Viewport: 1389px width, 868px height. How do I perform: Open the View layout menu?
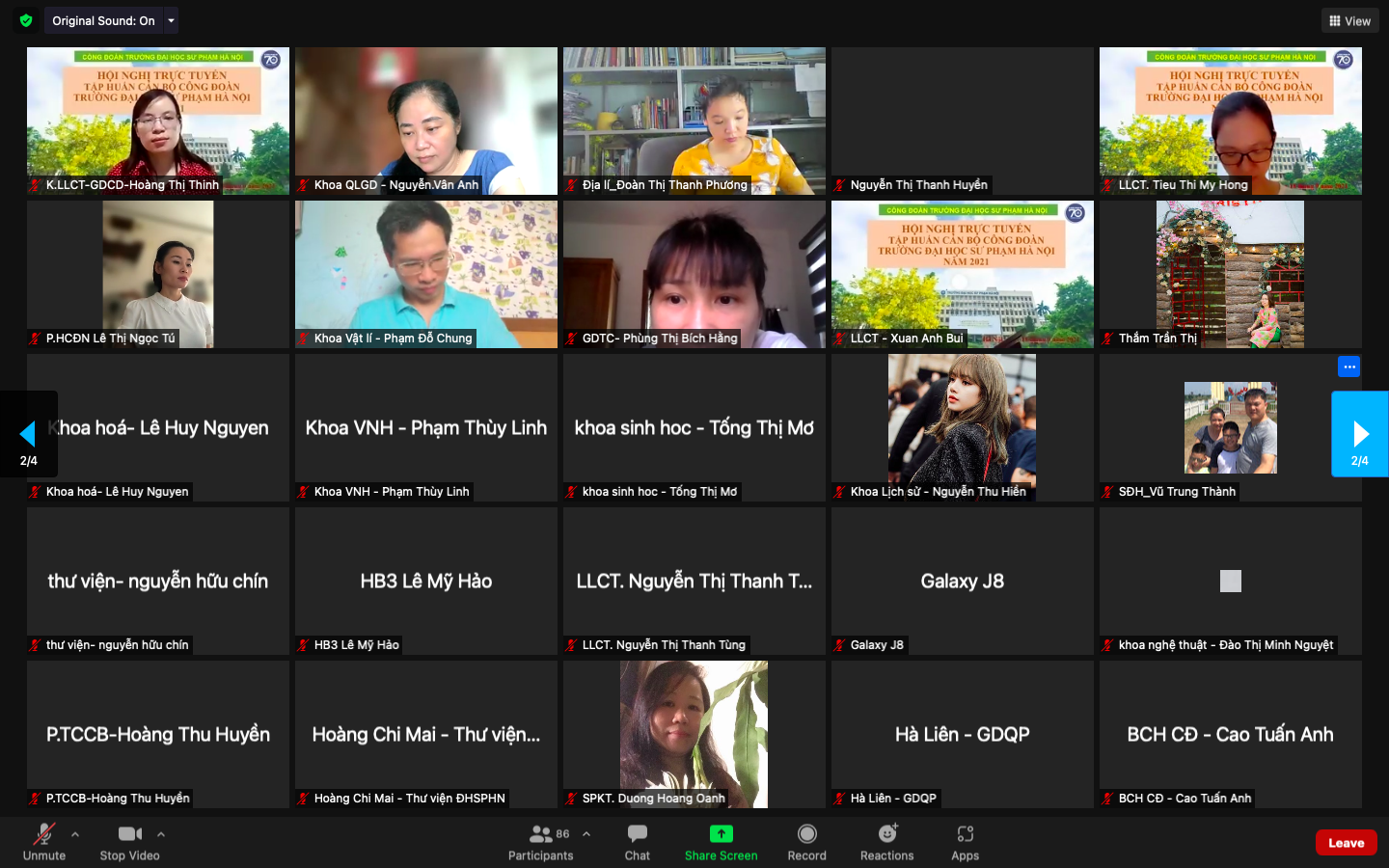coord(1349,20)
